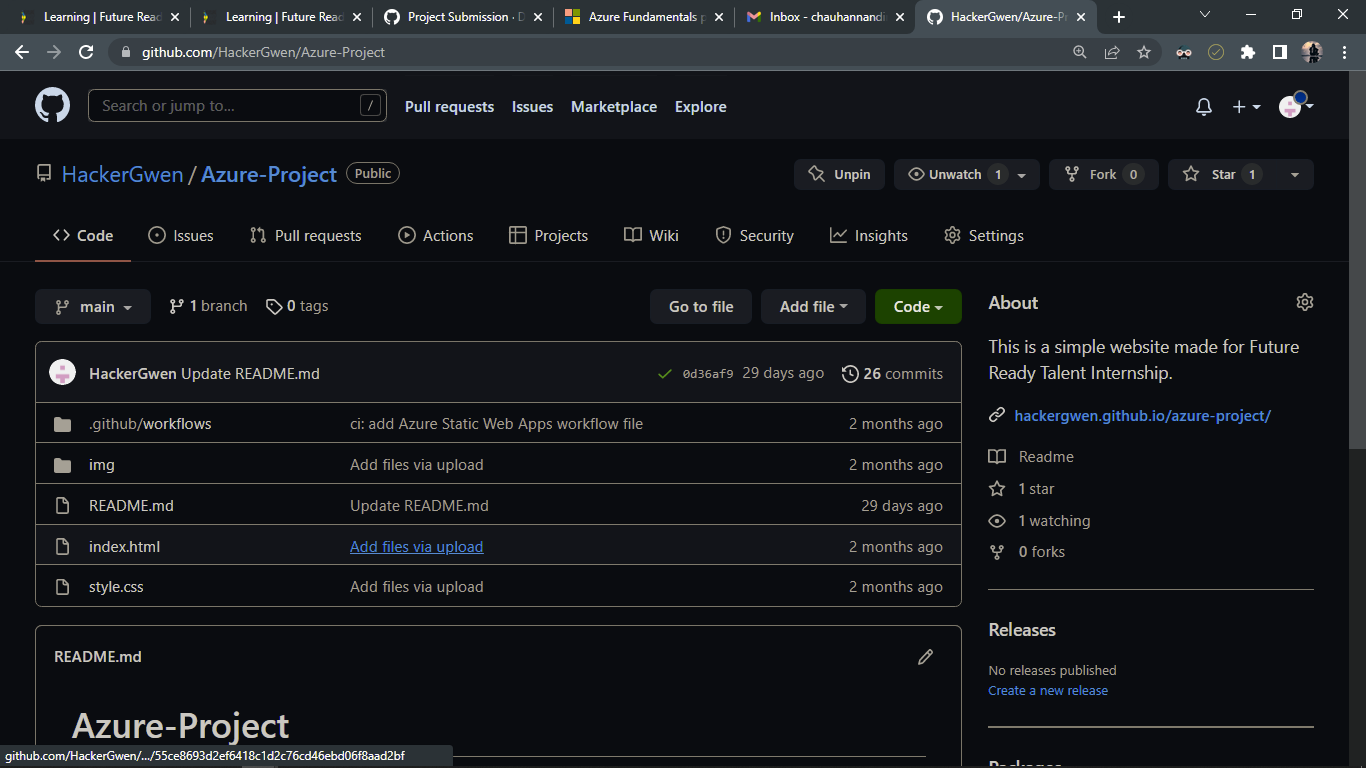Open Chrome tab search chevron
1366x768 pixels.
click(1204, 15)
